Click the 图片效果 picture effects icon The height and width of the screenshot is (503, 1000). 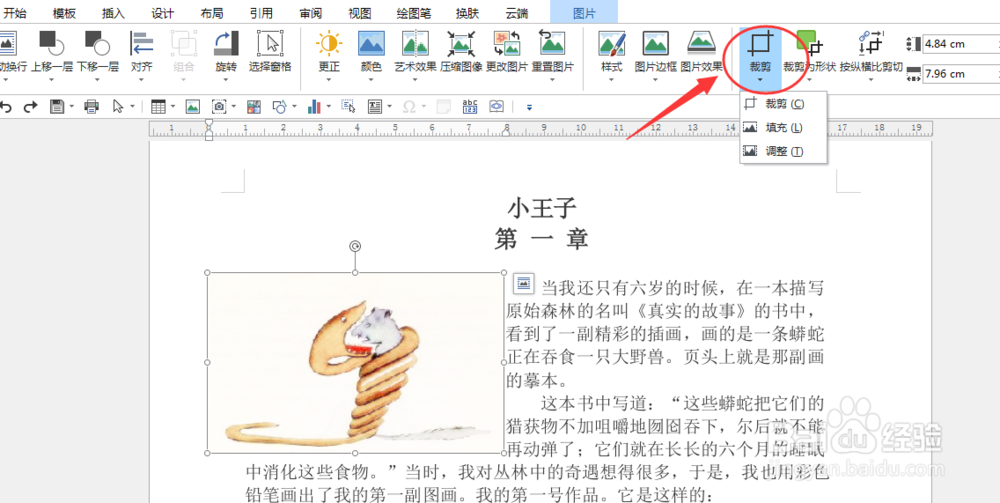[701, 42]
